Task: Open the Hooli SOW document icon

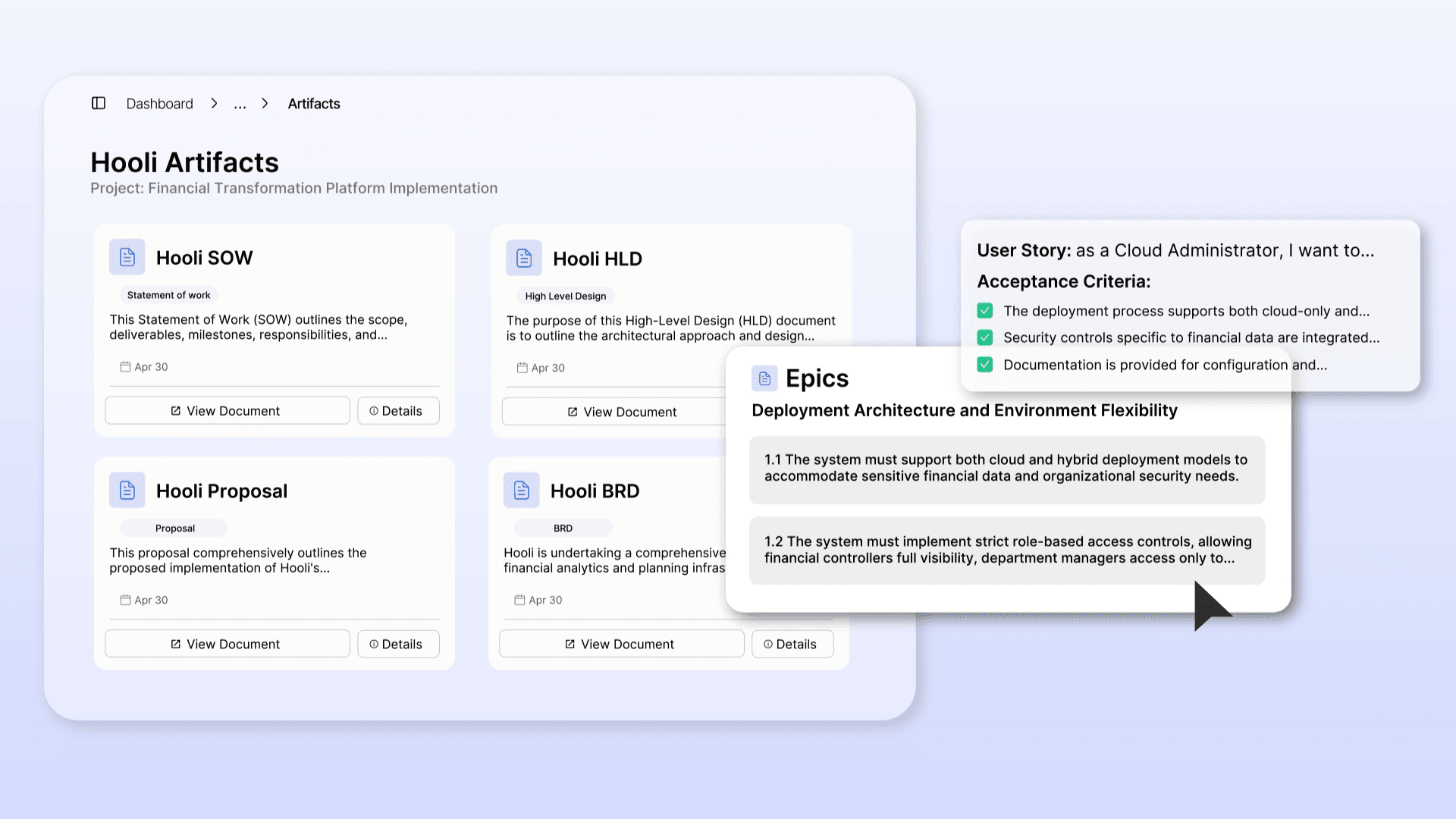Action: [x=127, y=257]
